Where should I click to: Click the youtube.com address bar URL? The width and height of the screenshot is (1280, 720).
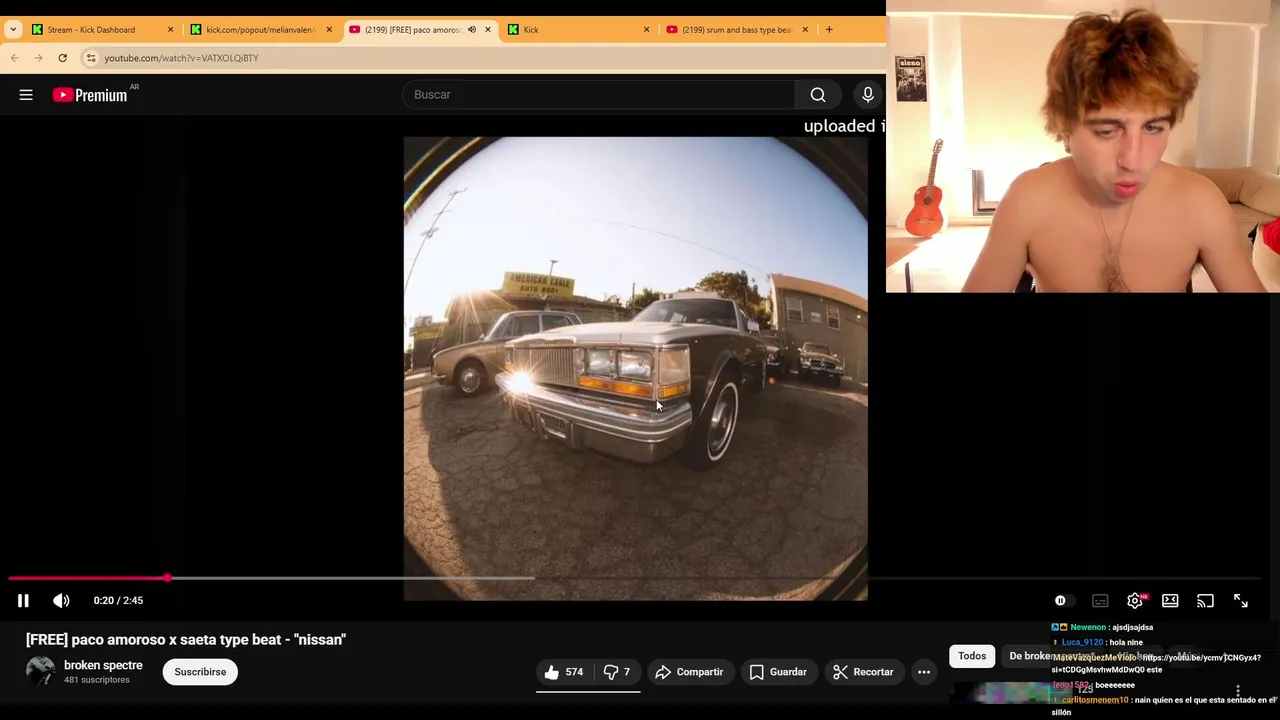[181, 58]
